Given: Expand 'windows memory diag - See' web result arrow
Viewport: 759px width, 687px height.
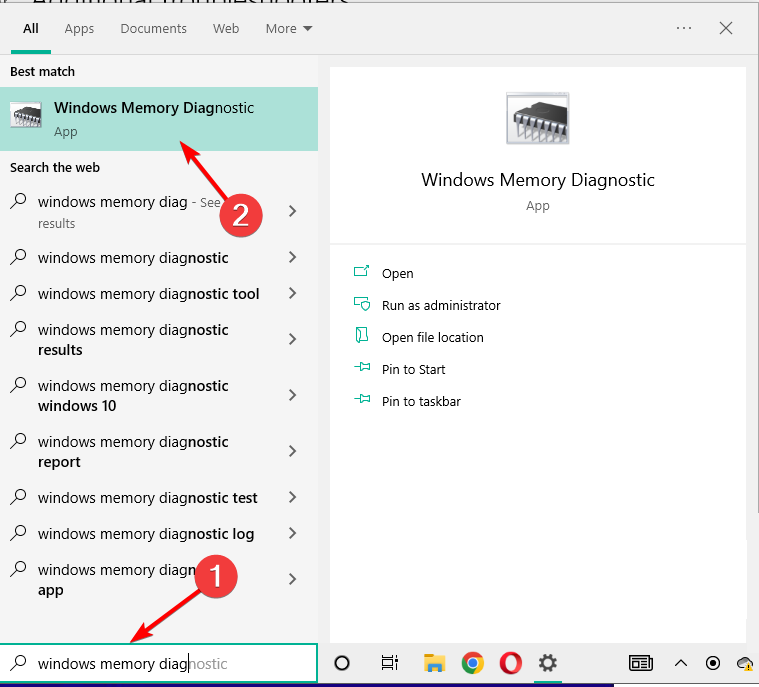Looking at the screenshot, I should [x=292, y=211].
